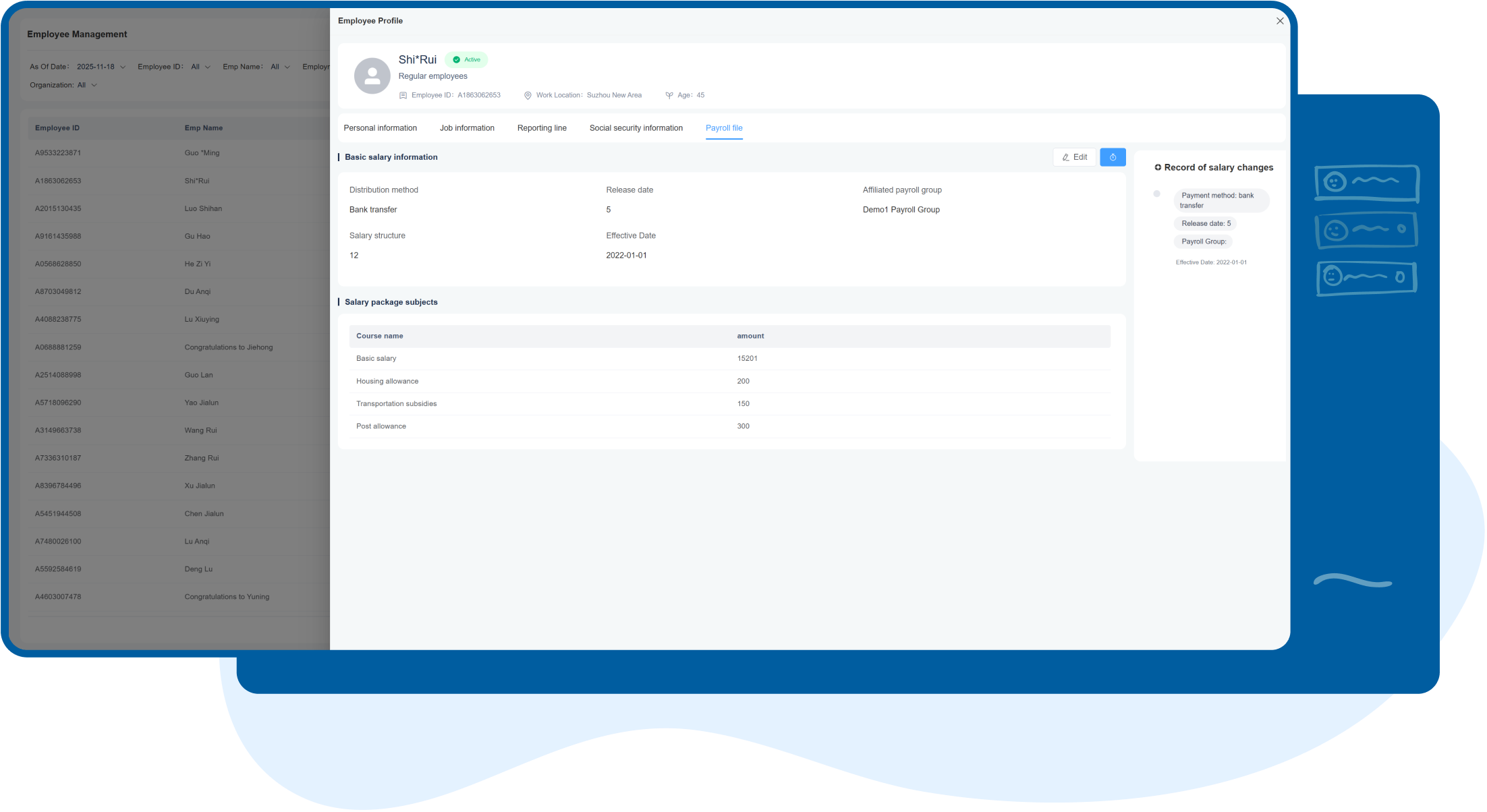Click the pencil icon on the Edit button
Screen dimensions: 1487x812
click(x=1065, y=156)
